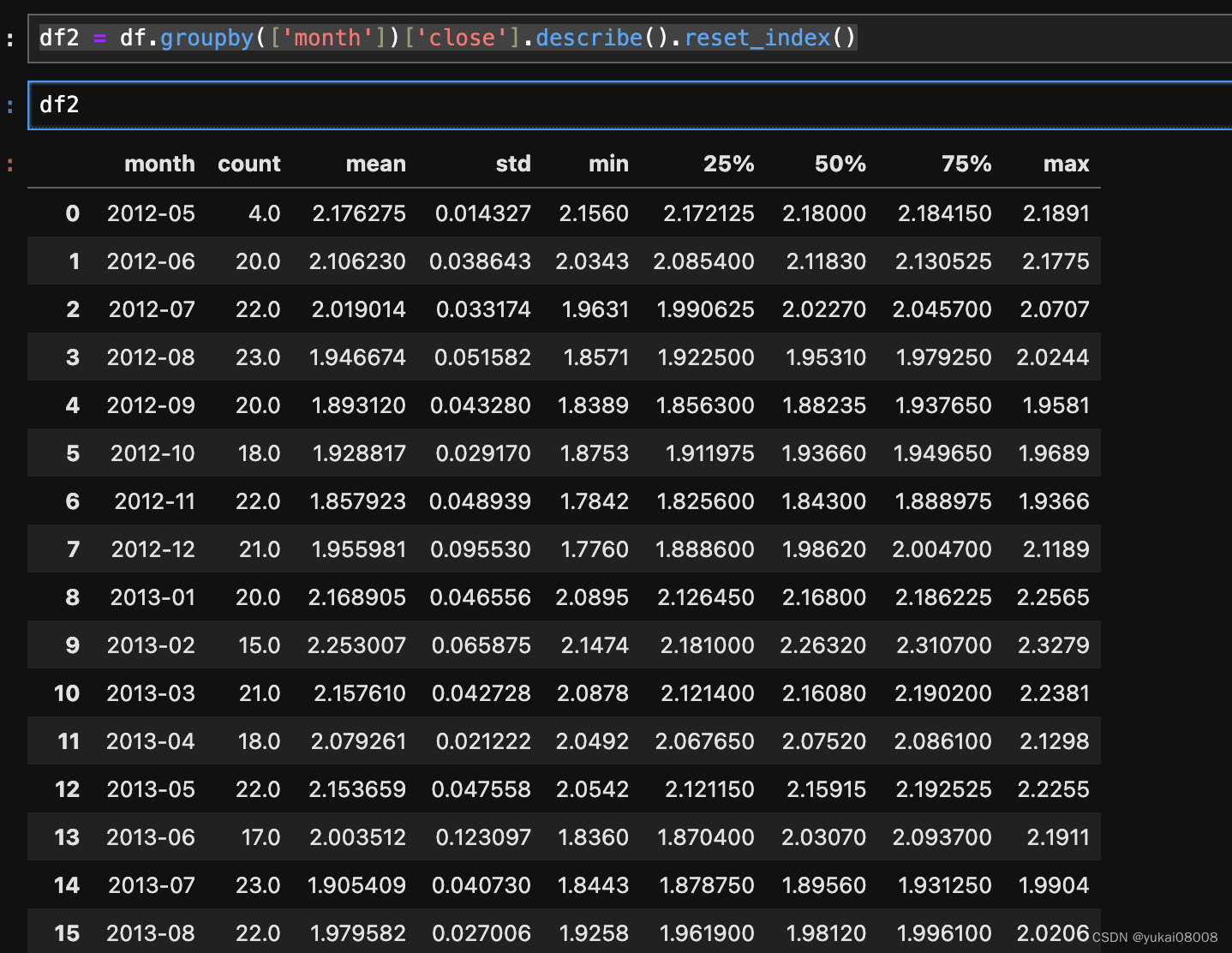Click the '25%' column header
1232x953 pixels.
[729, 164]
